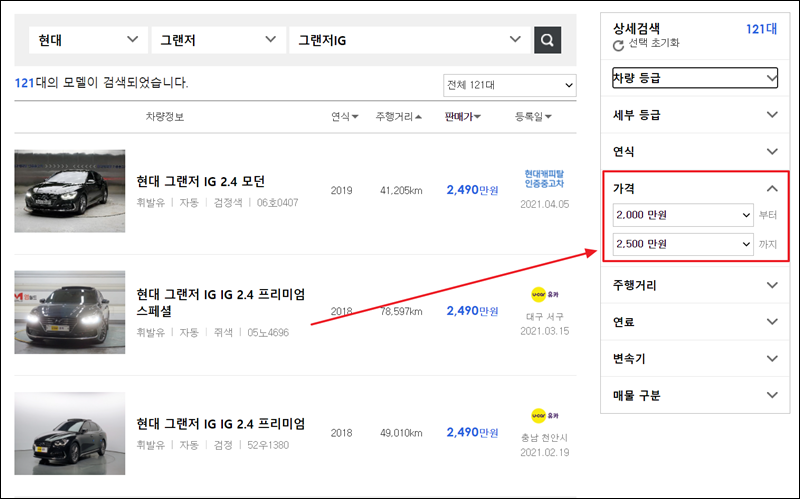This screenshot has width=800, height=499.
Task: Click the 선택 초기화 reset icon
Action: pyautogui.click(x=618, y=45)
